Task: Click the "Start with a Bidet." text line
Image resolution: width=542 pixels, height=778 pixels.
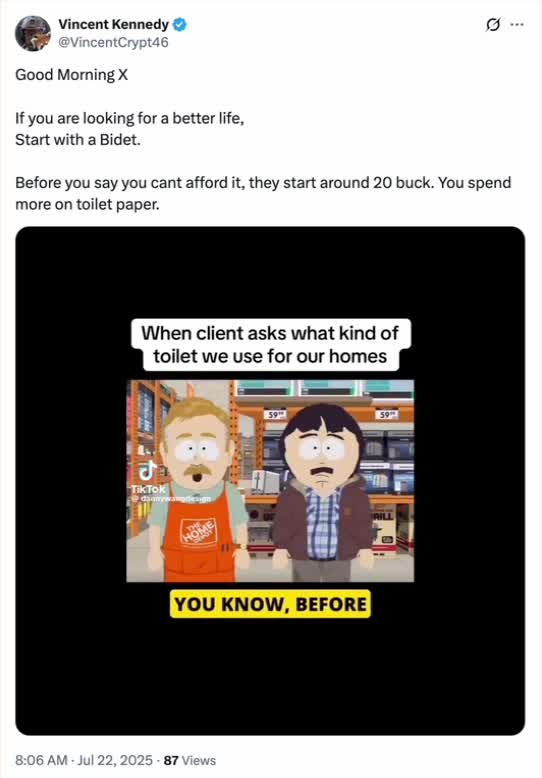Action: 78,139
